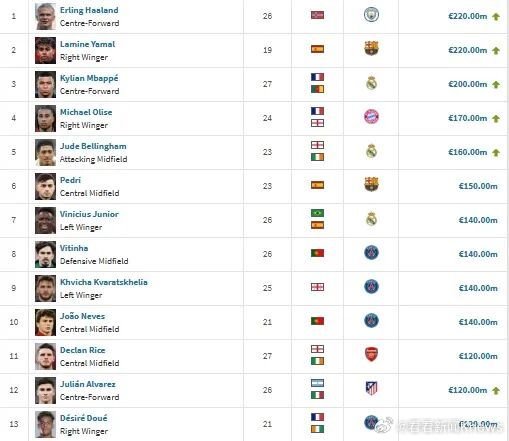
Task: Click green up arrow beside Haaland's value
Action: tap(496, 16)
